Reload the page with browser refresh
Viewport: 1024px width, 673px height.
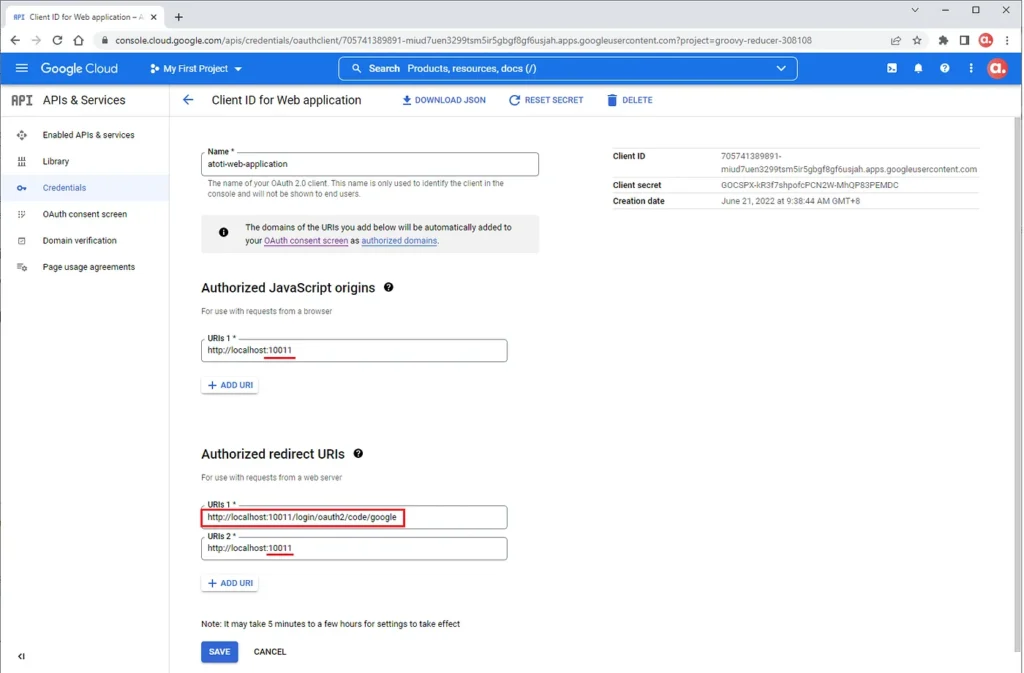[x=57, y=40]
